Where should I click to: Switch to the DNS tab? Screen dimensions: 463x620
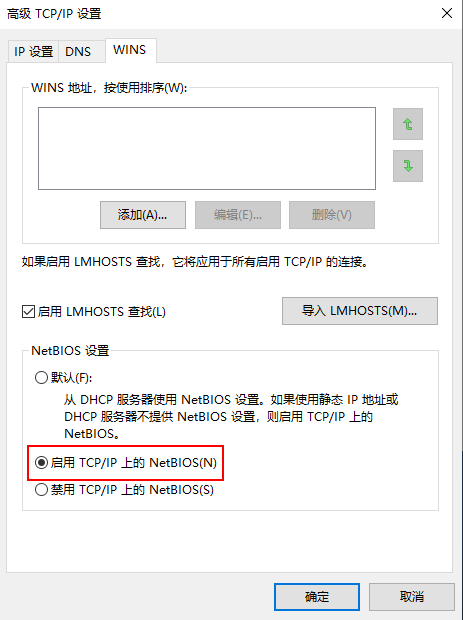(78, 51)
